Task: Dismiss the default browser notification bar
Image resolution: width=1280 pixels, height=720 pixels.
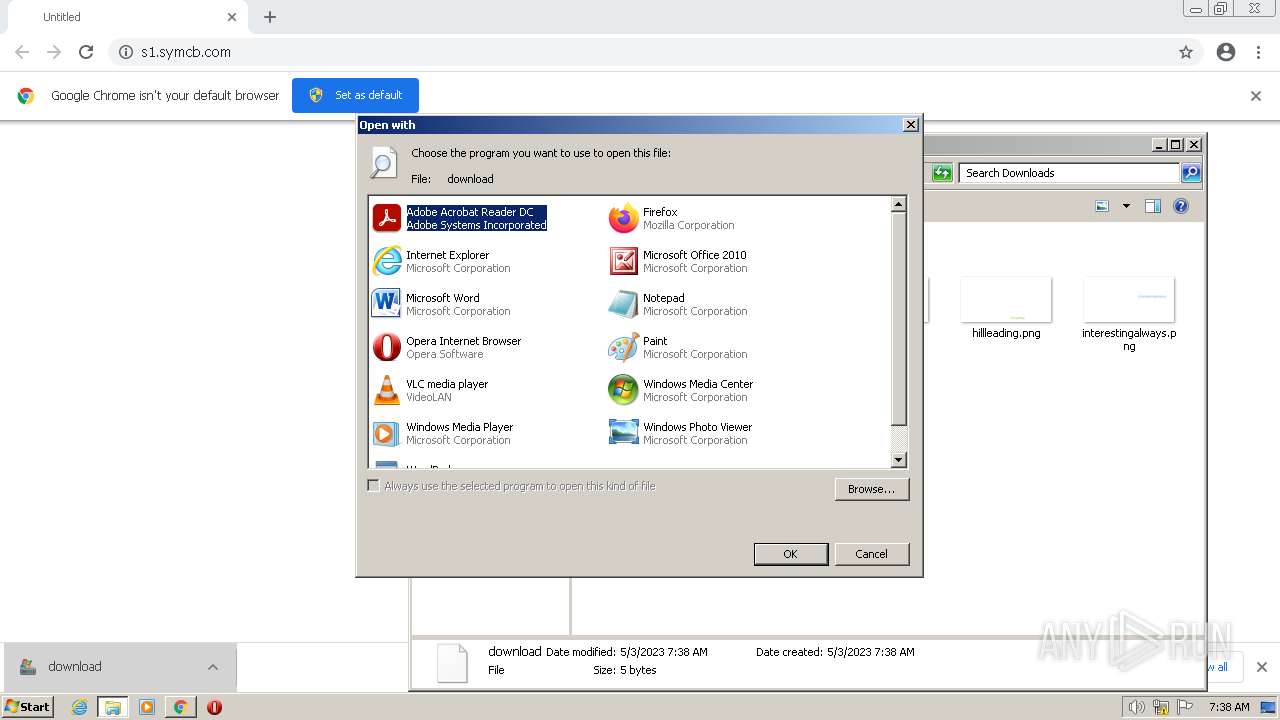Action: pos(1256,96)
